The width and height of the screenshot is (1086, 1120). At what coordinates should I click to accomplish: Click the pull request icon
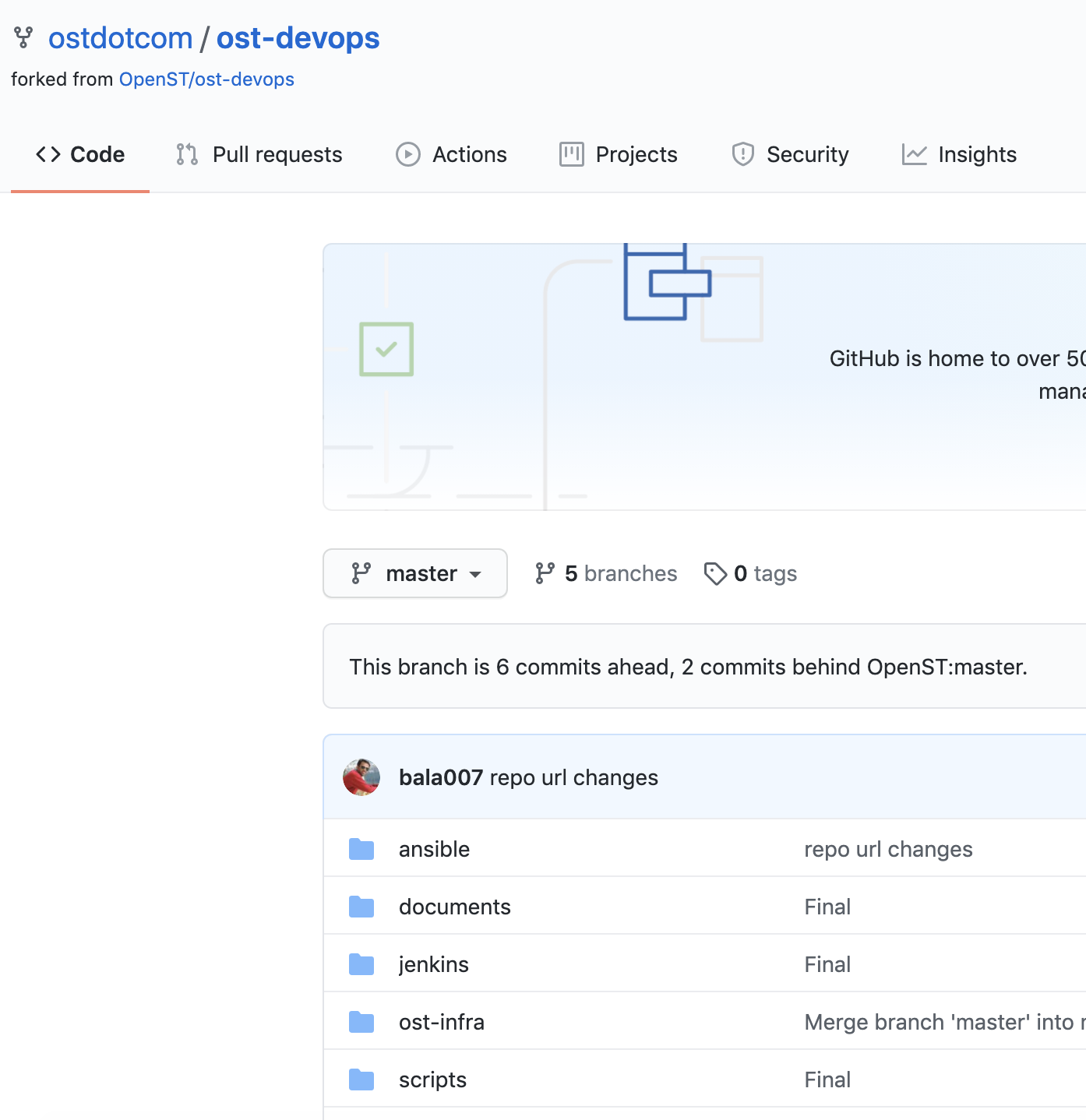[187, 154]
